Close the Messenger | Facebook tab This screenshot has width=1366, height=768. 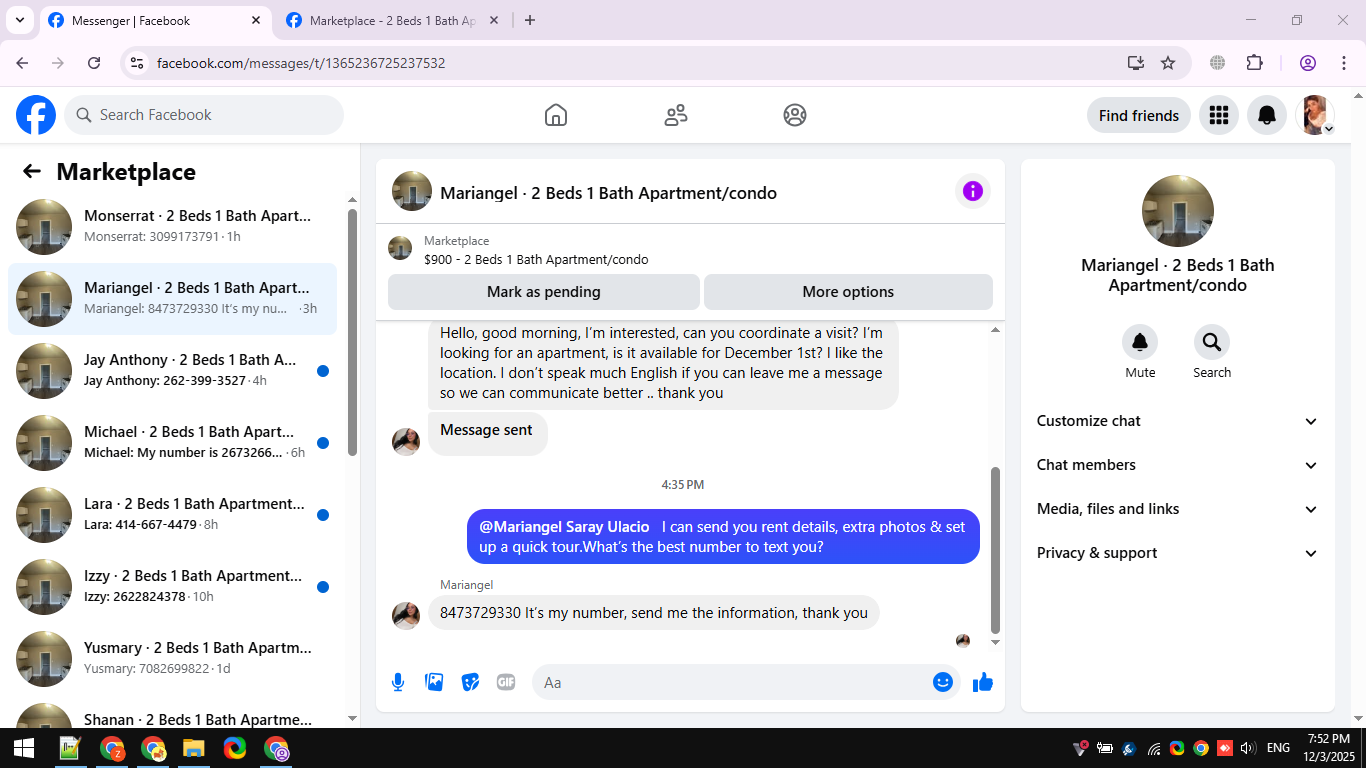coord(256,20)
